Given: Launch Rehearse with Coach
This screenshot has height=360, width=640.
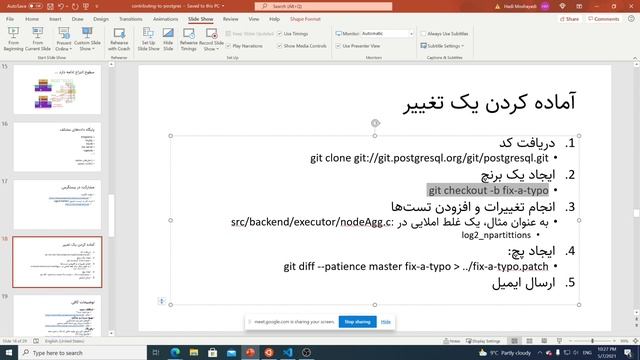Looking at the screenshot, I should [x=119, y=39].
